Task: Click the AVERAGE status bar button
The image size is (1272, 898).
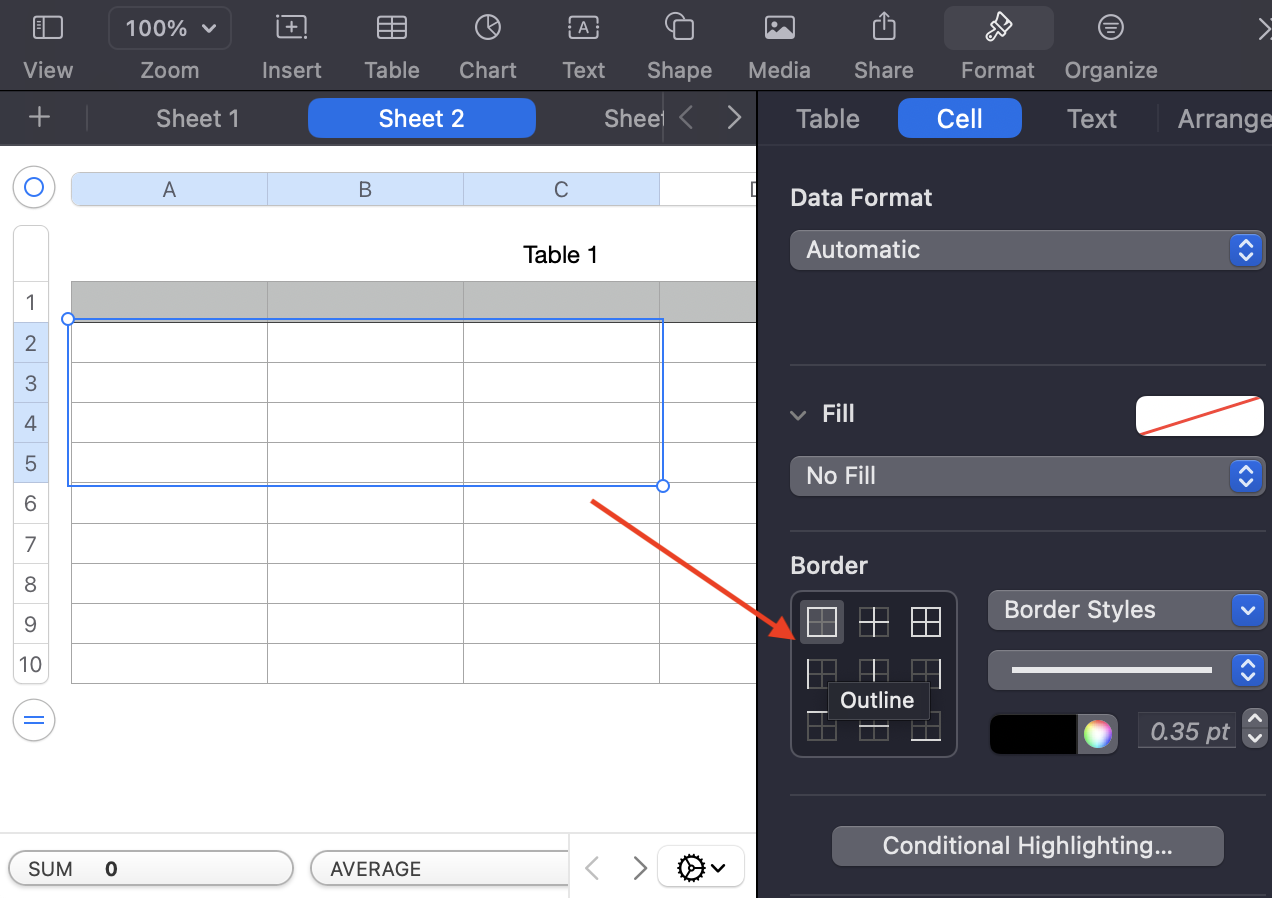Action: click(440, 869)
